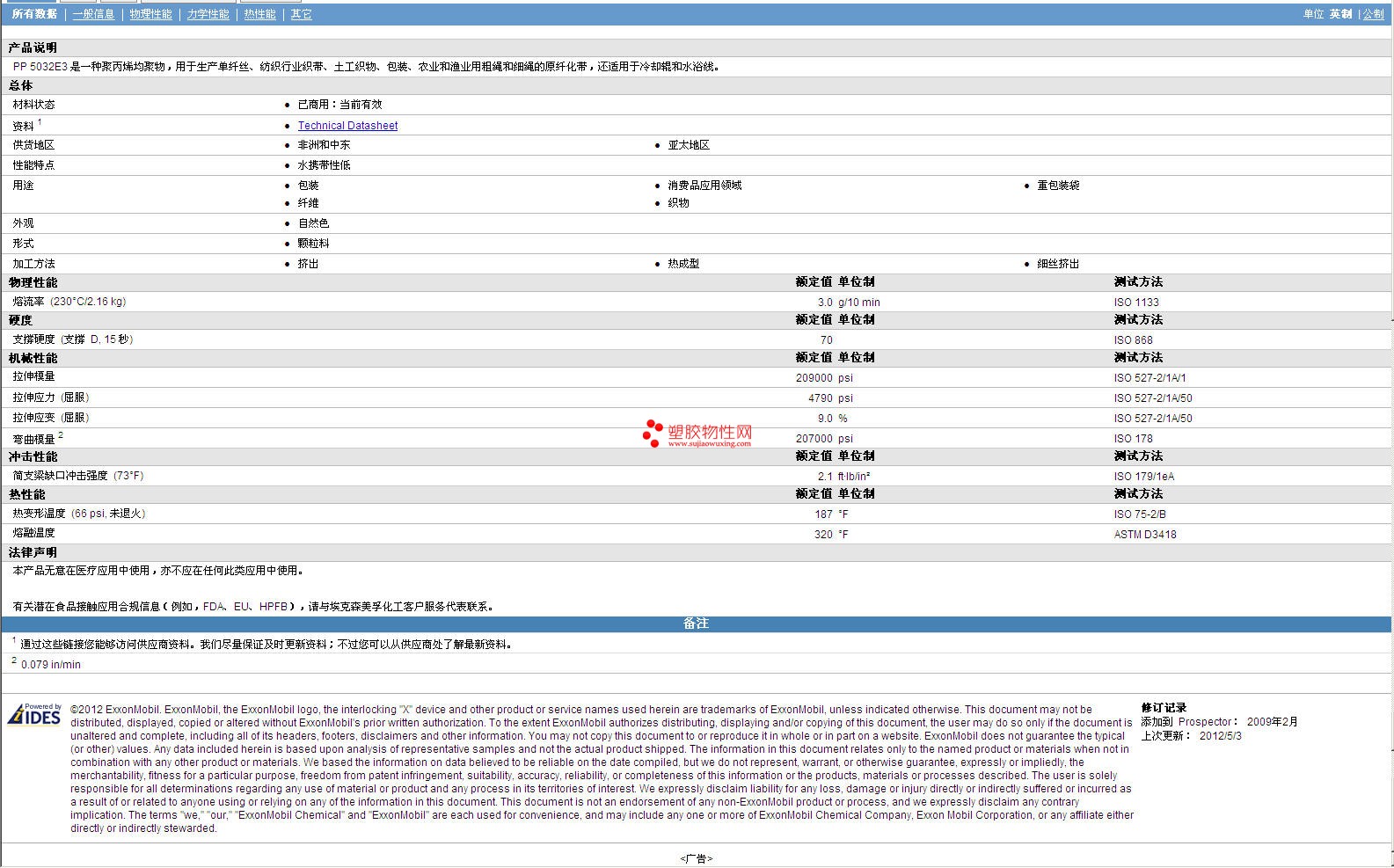
Task: Click the 热变形温度 row label
Action: coord(79,514)
